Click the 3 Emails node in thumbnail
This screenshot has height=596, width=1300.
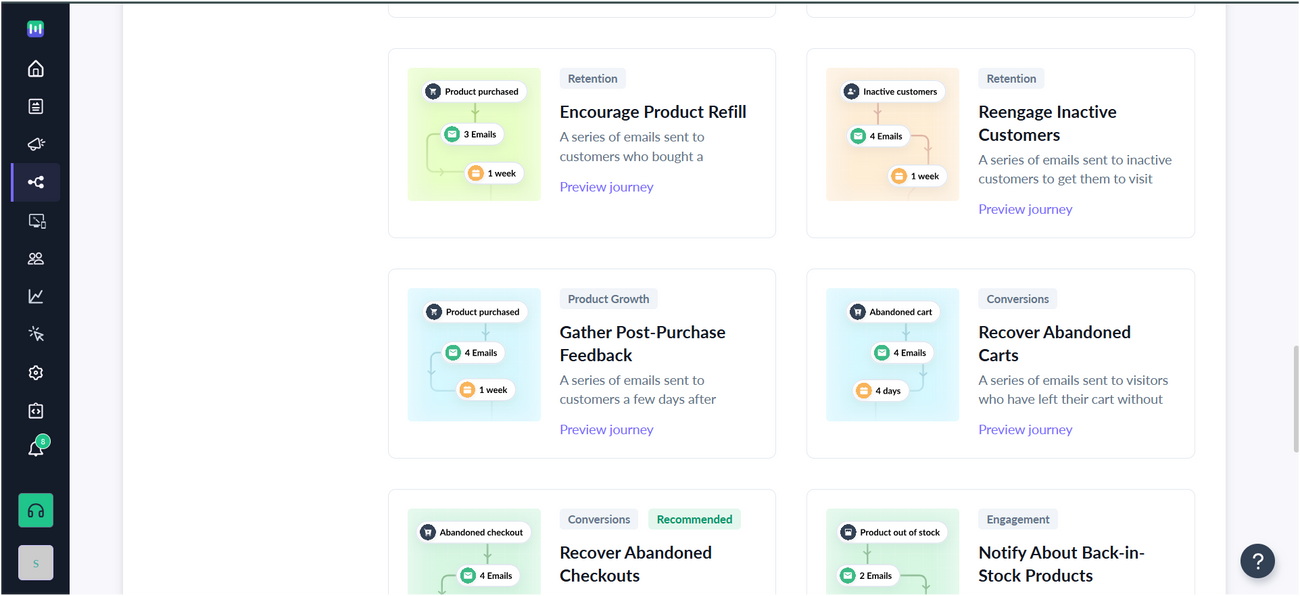pos(472,134)
